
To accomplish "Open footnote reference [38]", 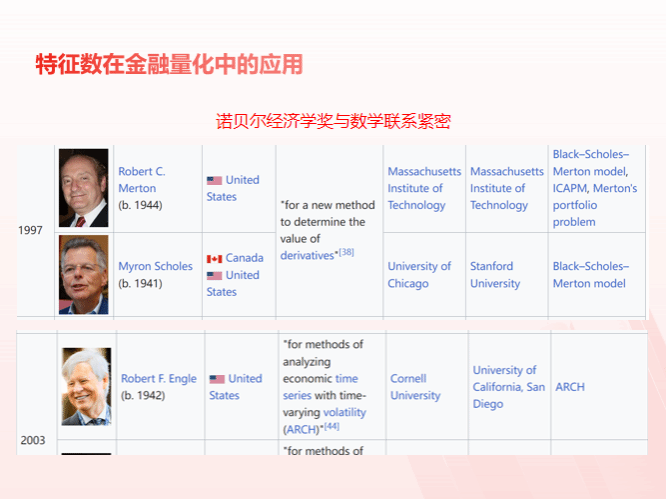I will click(x=347, y=252).
